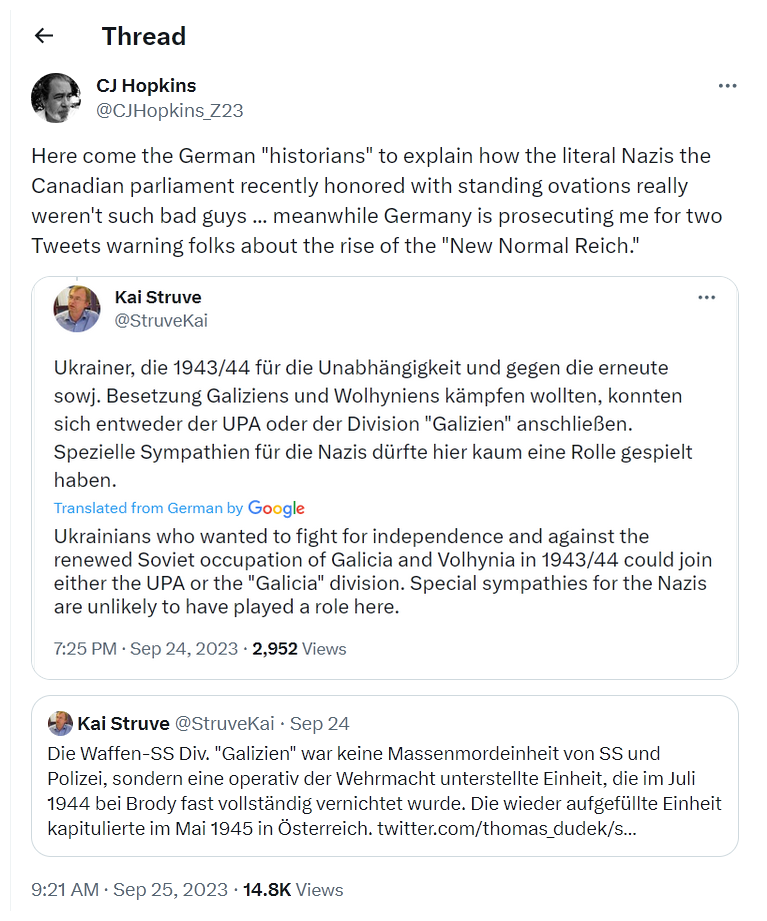Open Kai Struve name in second quoted tweet
The width and height of the screenshot is (767, 921).
tap(123, 723)
